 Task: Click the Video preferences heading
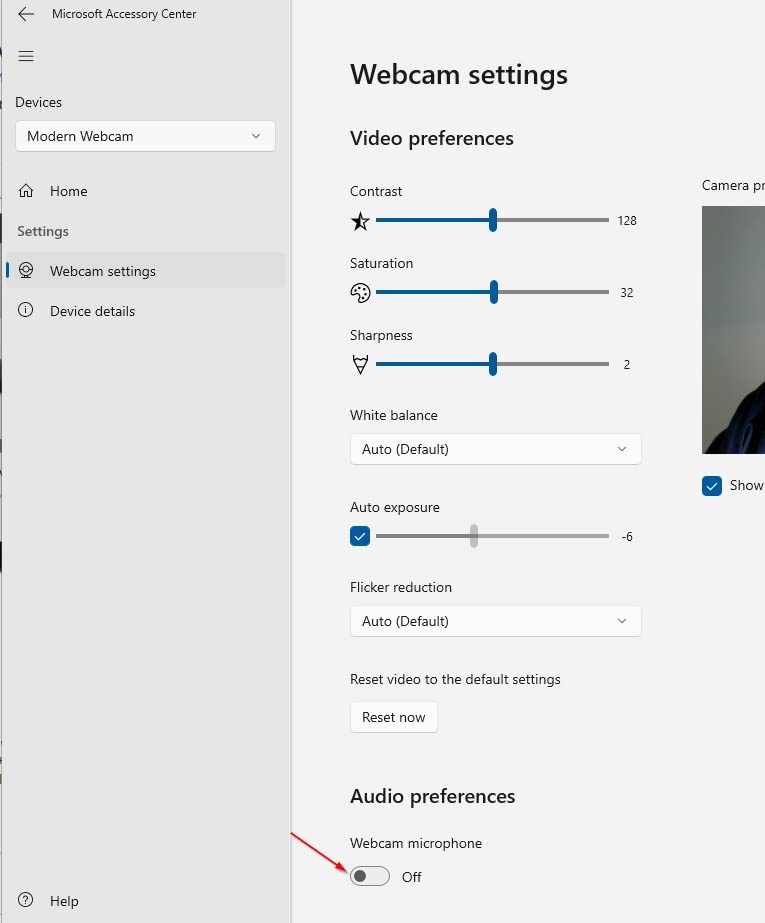[x=431, y=138]
